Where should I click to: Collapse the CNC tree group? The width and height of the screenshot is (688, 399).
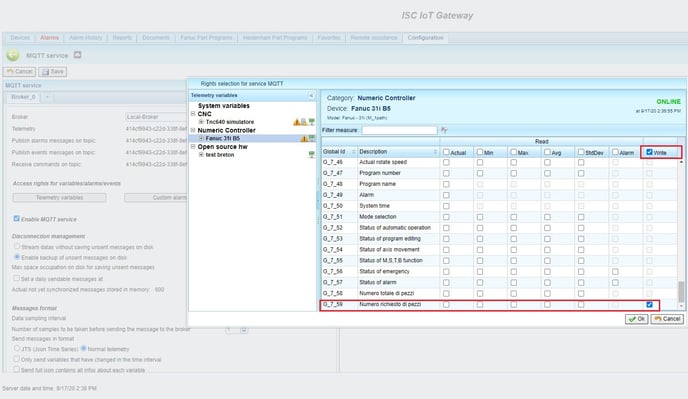point(193,114)
